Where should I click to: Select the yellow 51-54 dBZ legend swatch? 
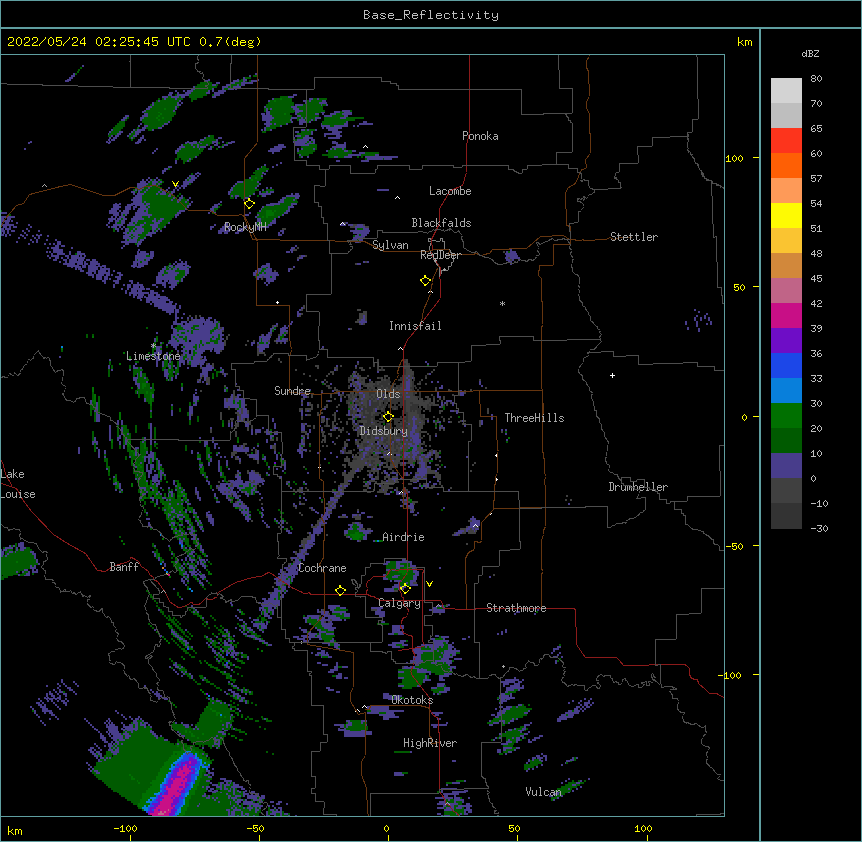click(786, 215)
